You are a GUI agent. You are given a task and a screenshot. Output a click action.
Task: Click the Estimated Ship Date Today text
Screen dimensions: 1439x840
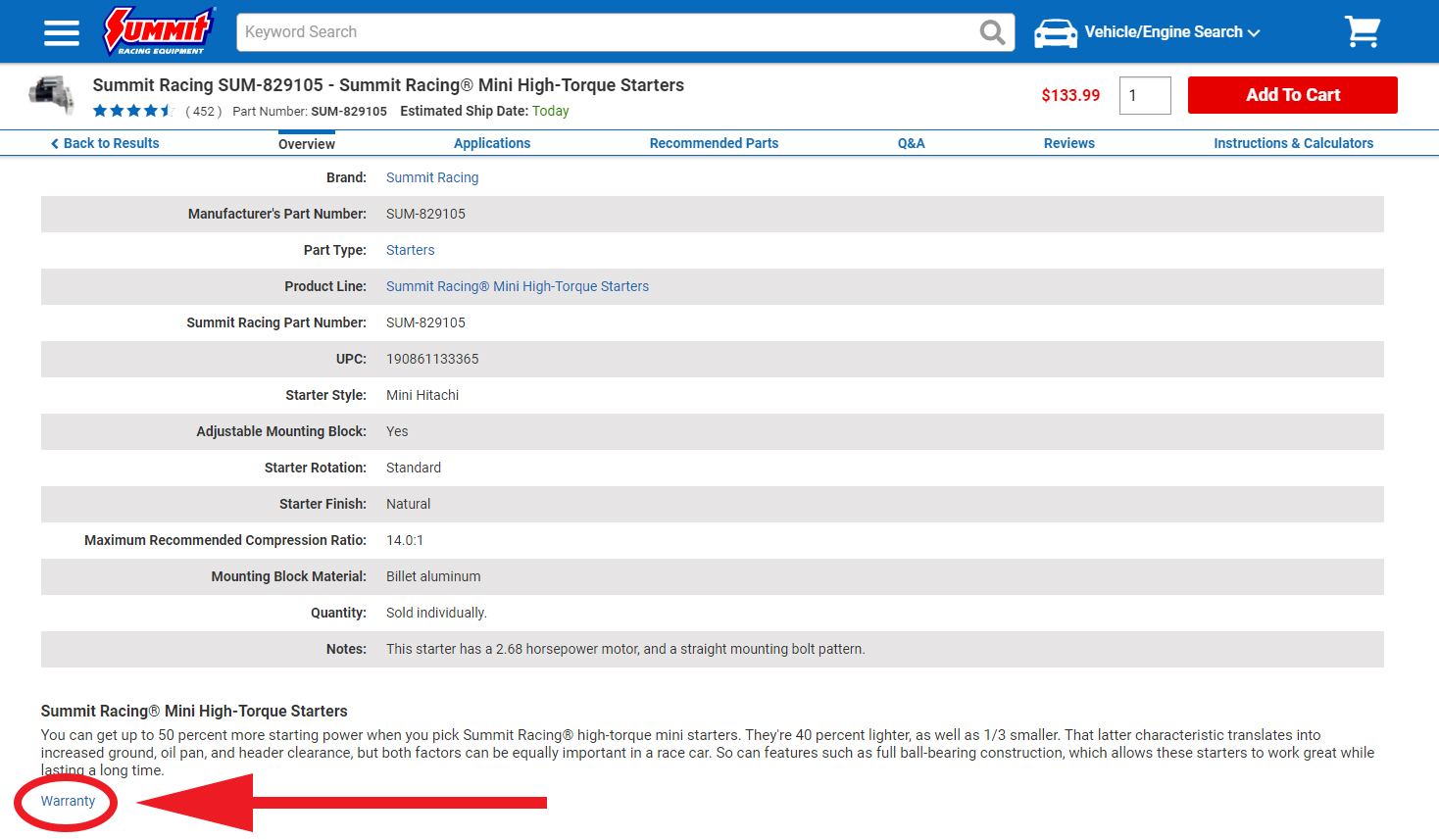[551, 111]
